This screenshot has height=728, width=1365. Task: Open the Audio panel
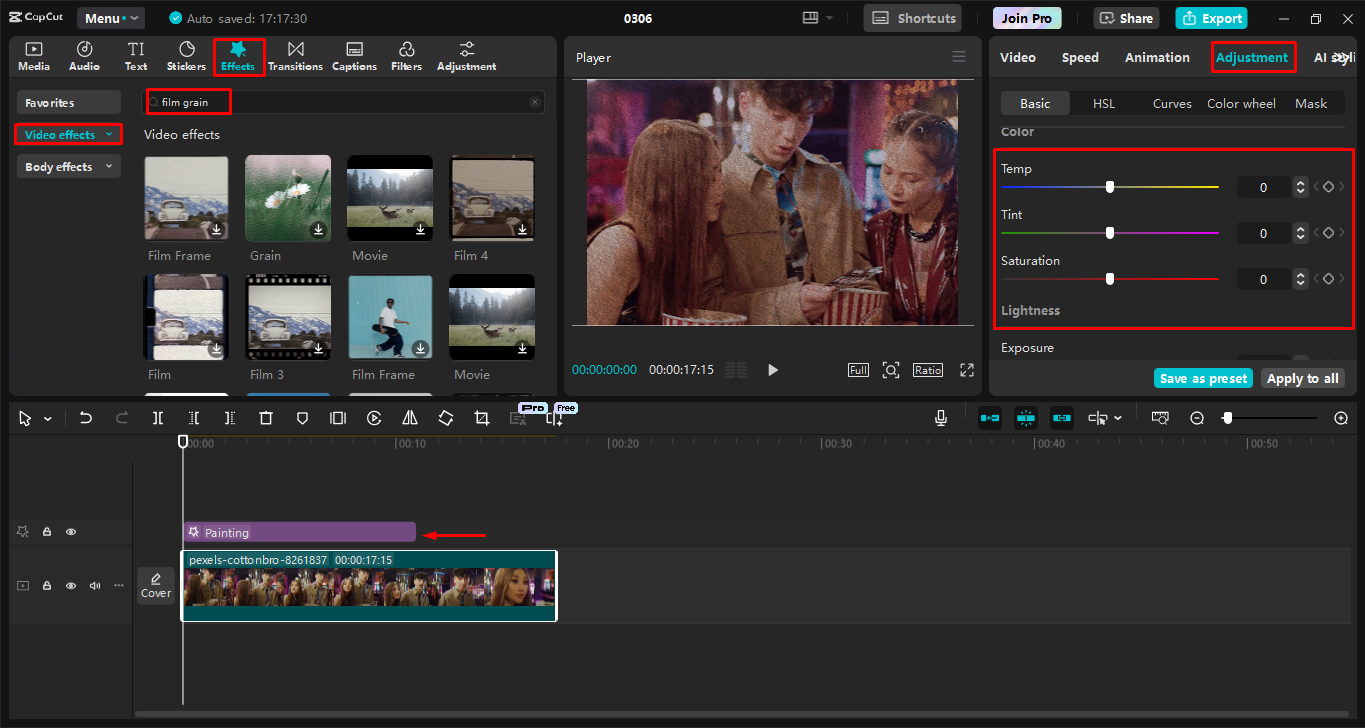[x=84, y=56]
